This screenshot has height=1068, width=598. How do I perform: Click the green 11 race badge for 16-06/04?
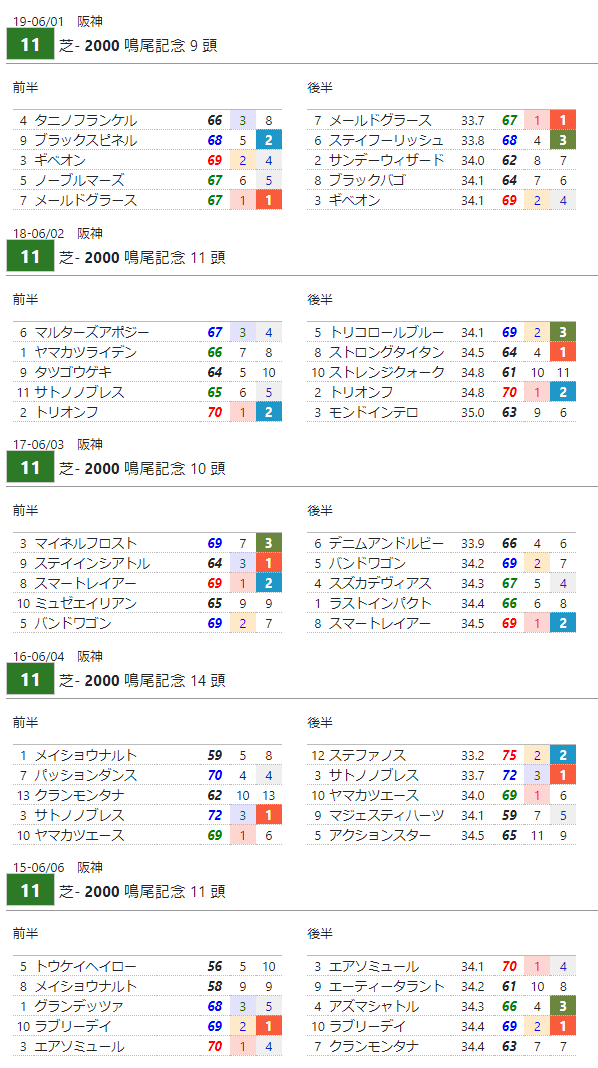30,680
